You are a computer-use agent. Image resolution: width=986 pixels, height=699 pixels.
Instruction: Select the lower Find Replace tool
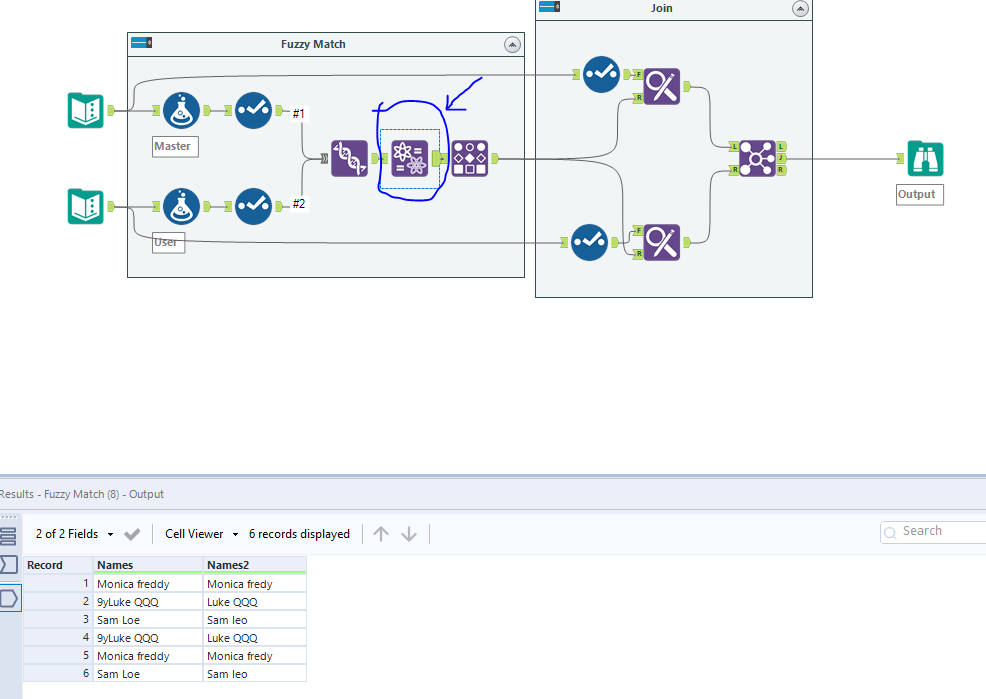(x=662, y=242)
